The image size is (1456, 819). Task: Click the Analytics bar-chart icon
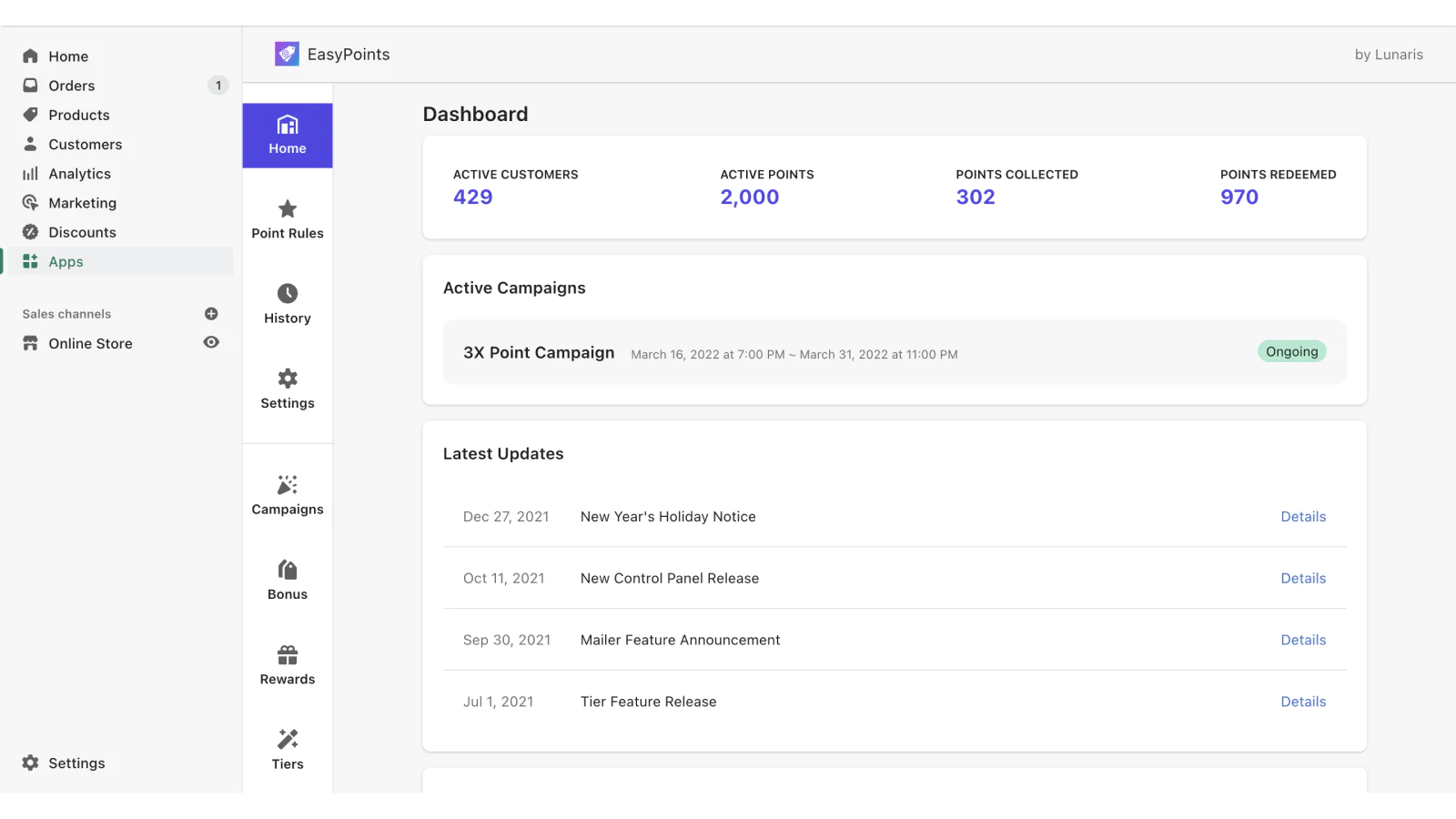[x=31, y=173]
